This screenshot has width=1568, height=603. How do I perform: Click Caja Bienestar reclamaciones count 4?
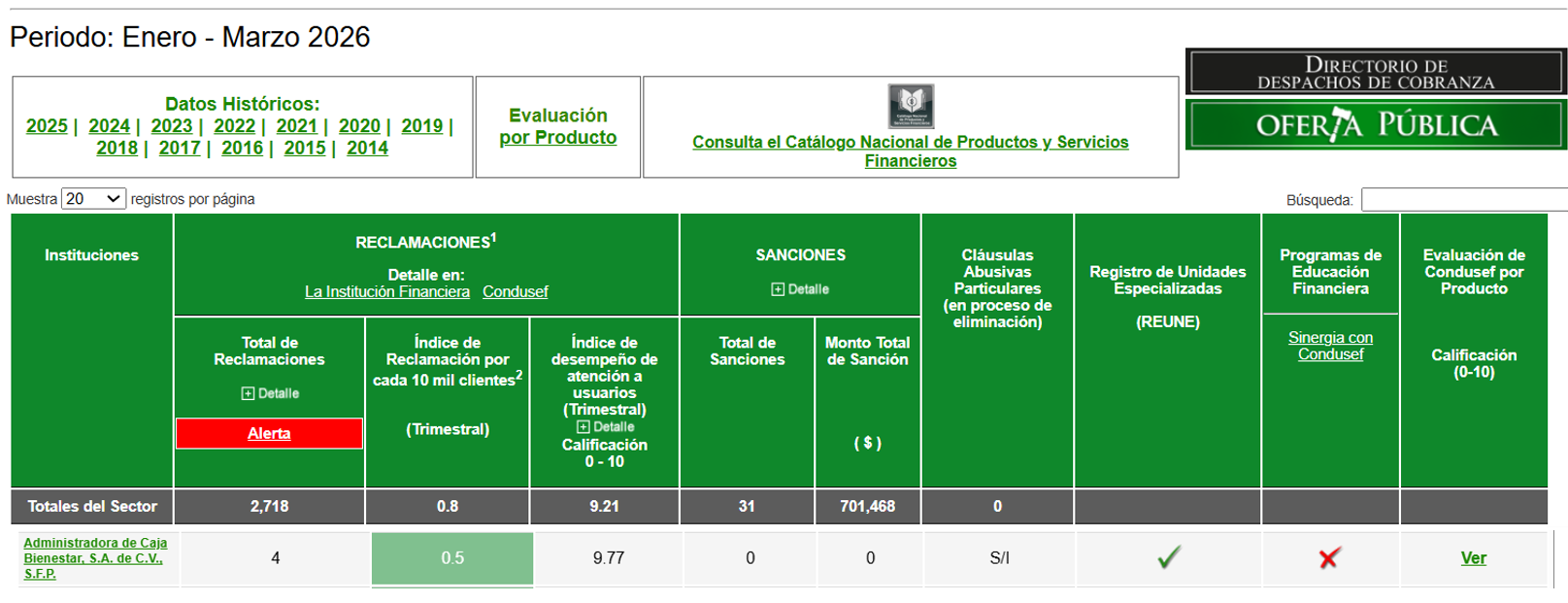pyautogui.click(x=276, y=558)
